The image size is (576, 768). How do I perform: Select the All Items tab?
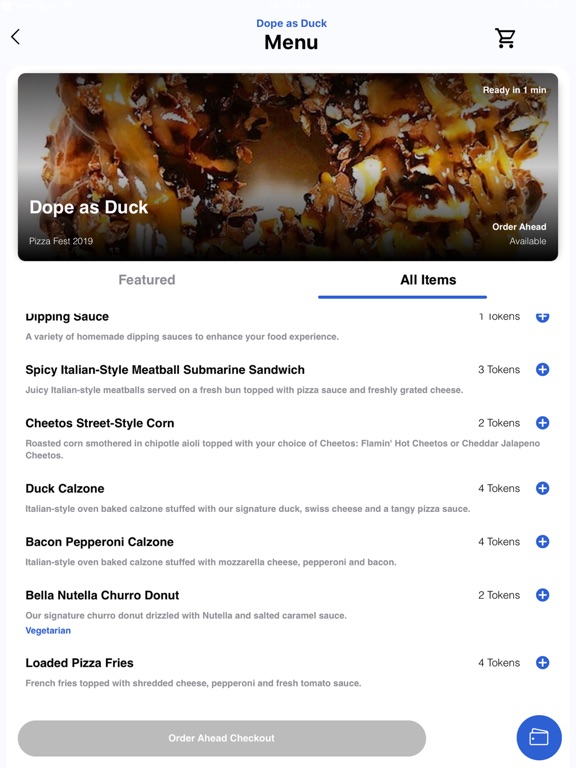pyautogui.click(x=428, y=280)
